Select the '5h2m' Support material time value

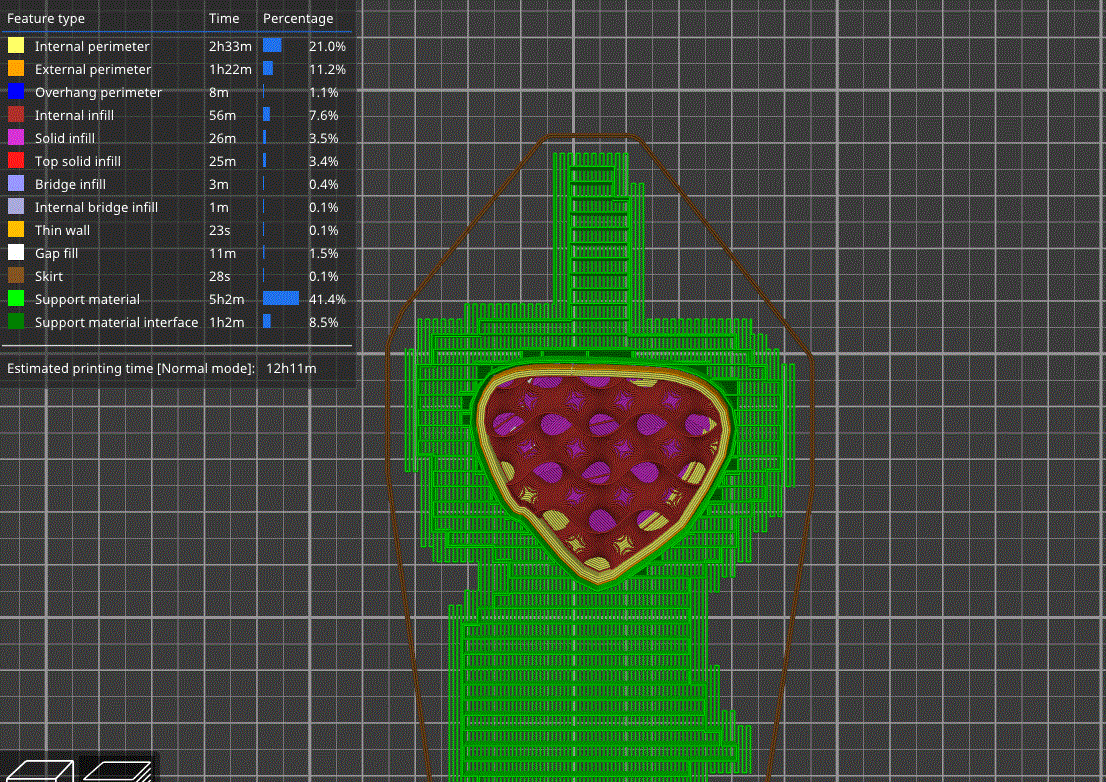tap(226, 299)
